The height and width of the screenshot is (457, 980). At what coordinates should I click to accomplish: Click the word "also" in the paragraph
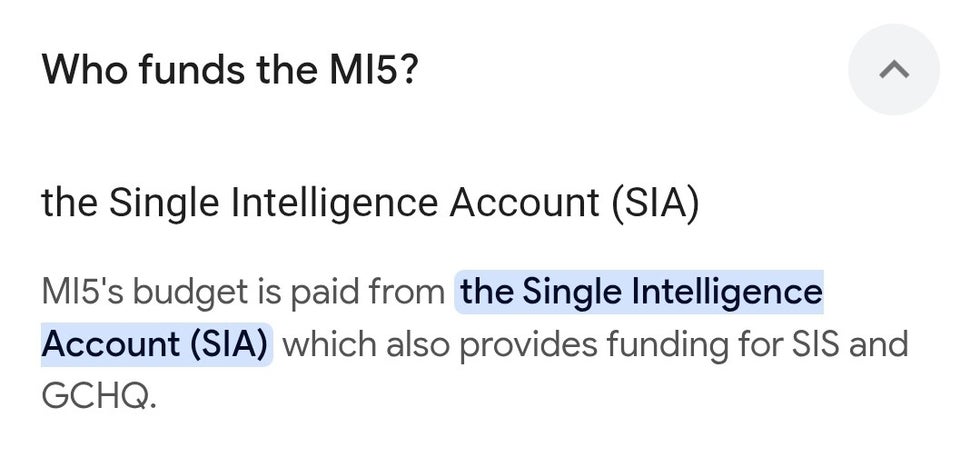point(418,344)
